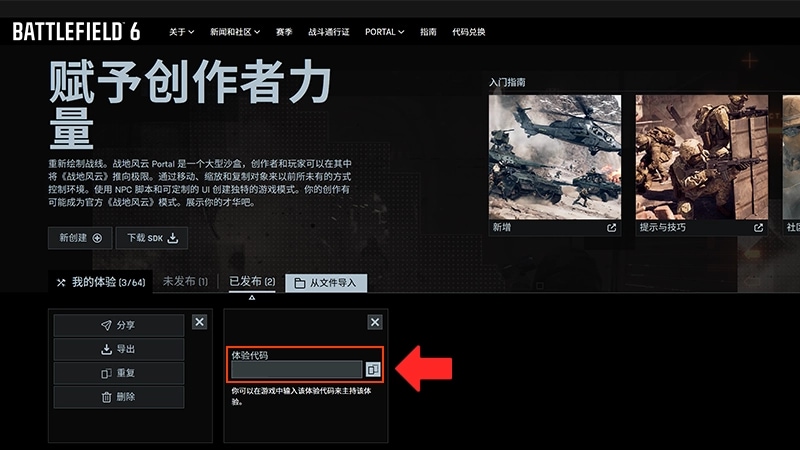
Task: Expand the PORTAL dropdown menu
Action: click(385, 32)
